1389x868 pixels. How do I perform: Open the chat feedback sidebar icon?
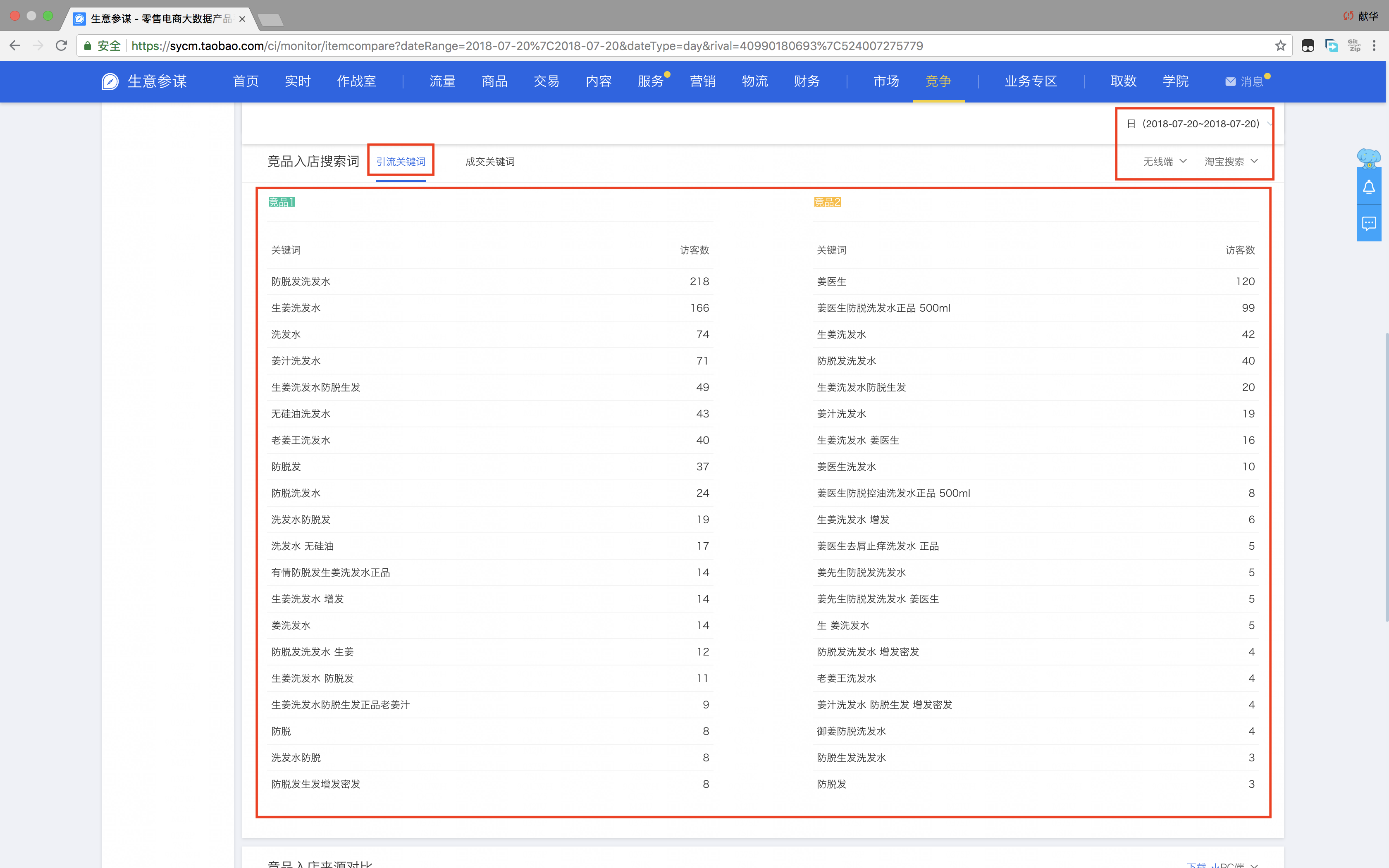point(1368,223)
